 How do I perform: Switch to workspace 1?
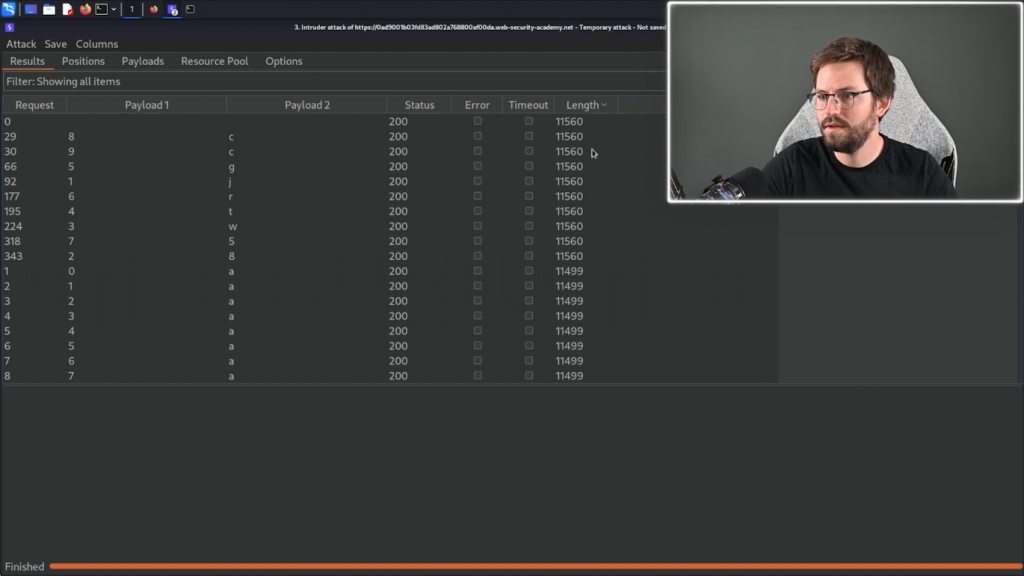[x=132, y=9]
